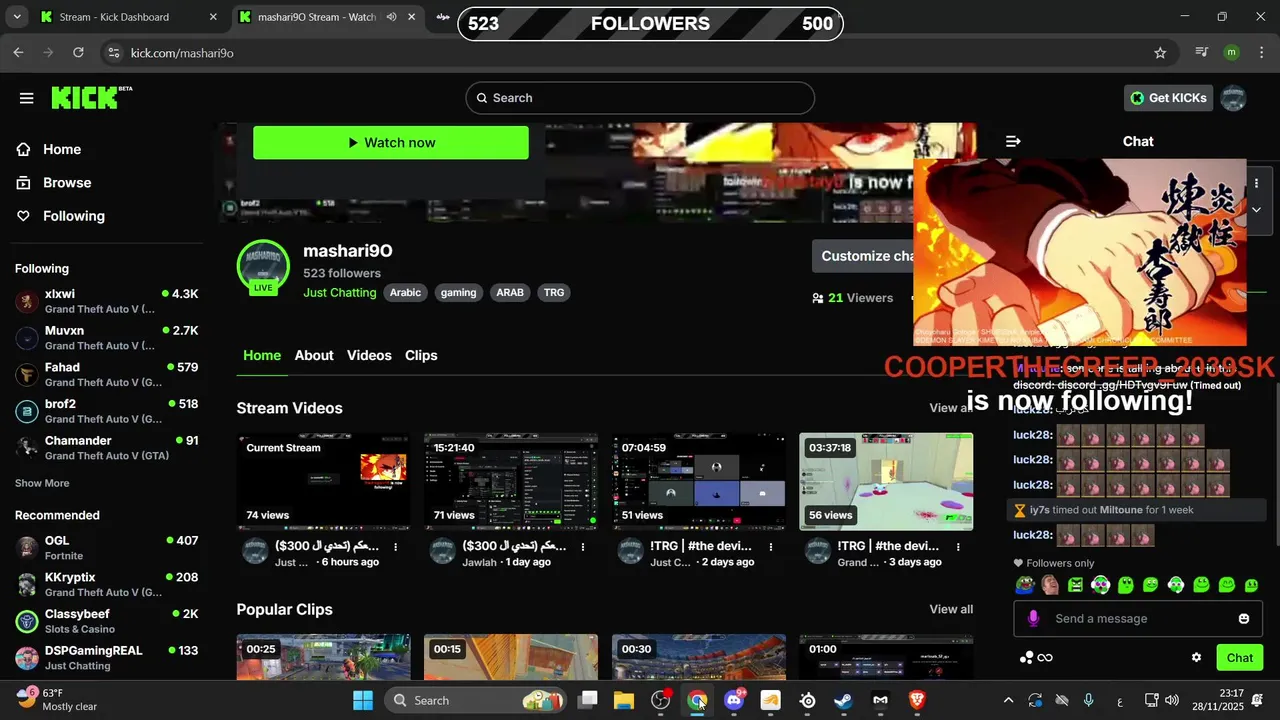
Task: Bookmark this page with star icon
Action: point(1160,53)
